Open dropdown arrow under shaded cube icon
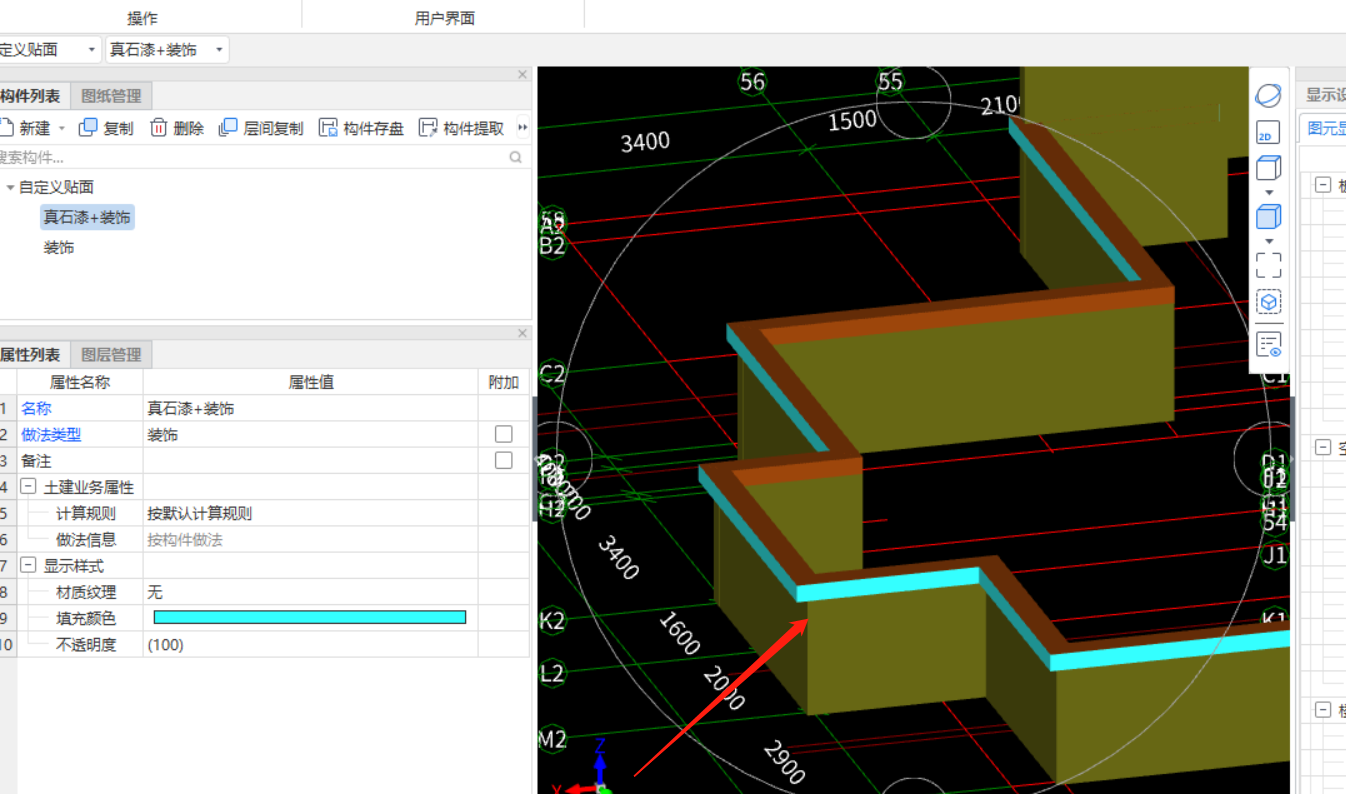Viewport: 1346px width, 794px height. tap(1269, 241)
